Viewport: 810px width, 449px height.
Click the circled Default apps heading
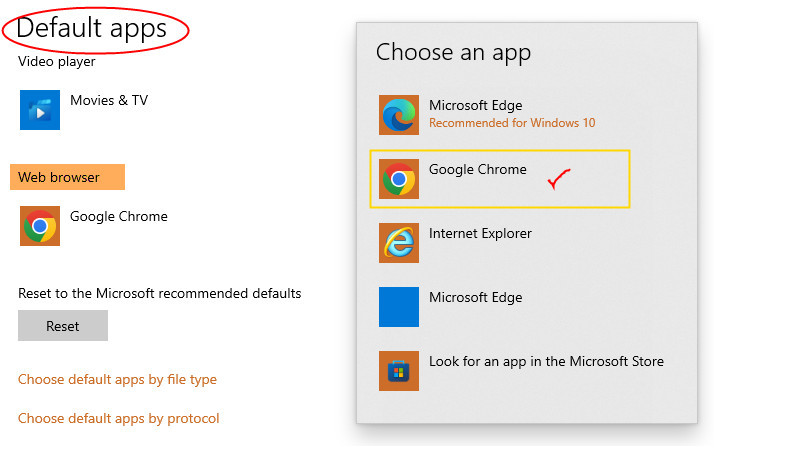92,28
